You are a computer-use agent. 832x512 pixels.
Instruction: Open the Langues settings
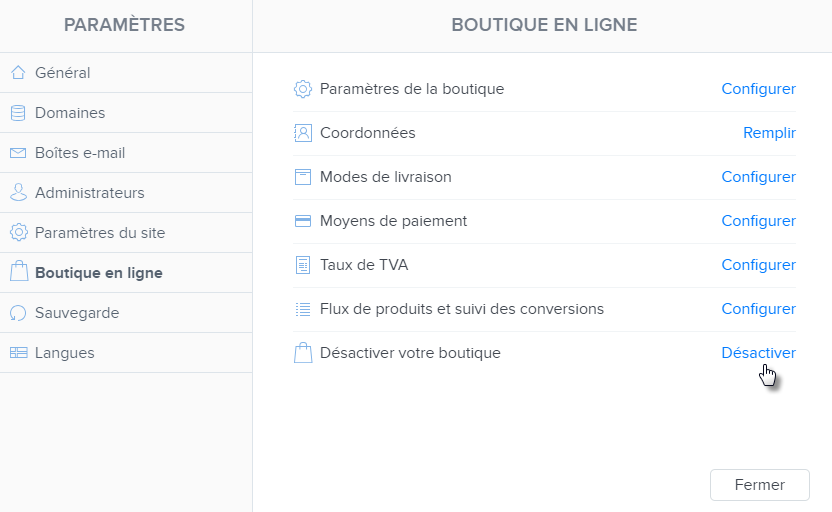(x=65, y=353)
